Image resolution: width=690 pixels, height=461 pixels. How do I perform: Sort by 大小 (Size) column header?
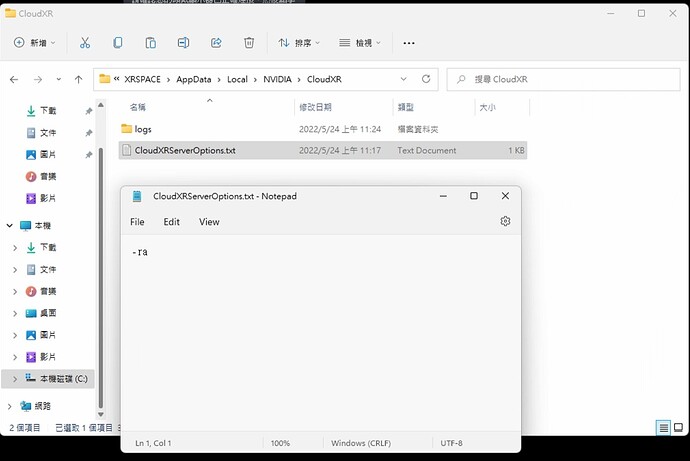[487, 107]
